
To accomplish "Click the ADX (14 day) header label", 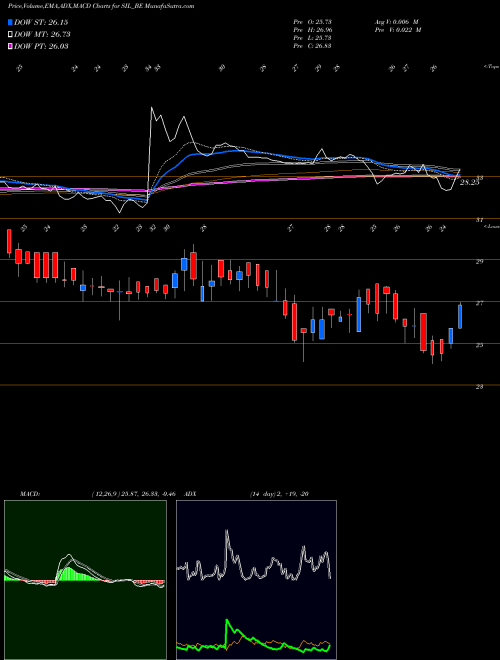I will pos(247,494).
